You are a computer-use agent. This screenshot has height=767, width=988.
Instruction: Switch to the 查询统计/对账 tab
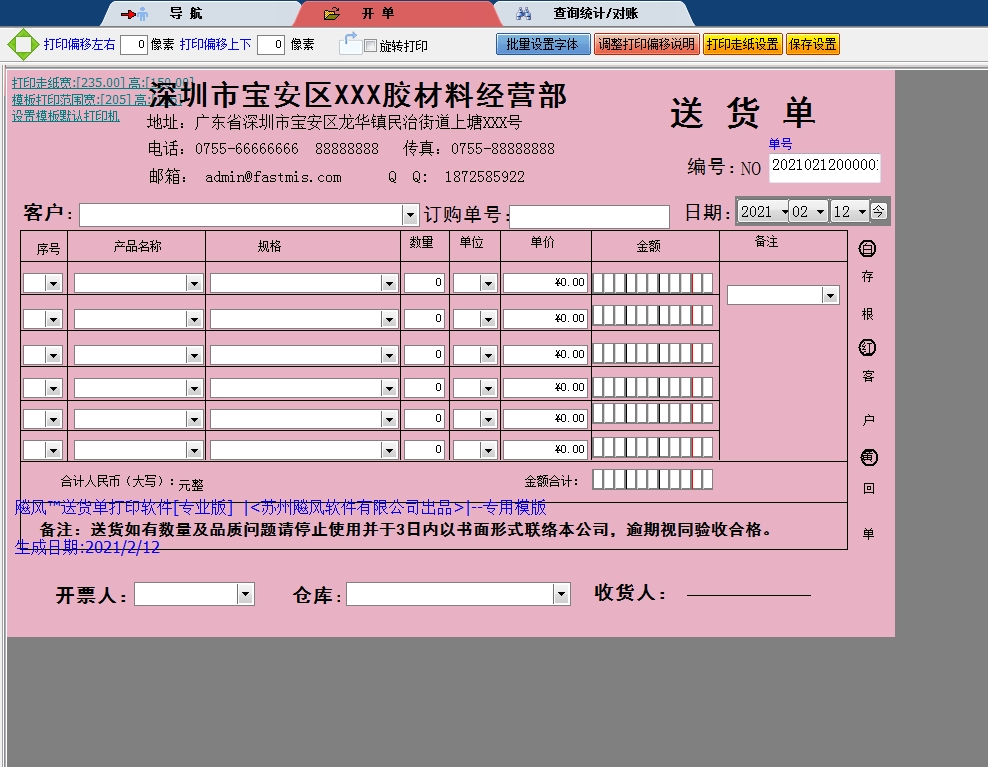pos(595,14)
